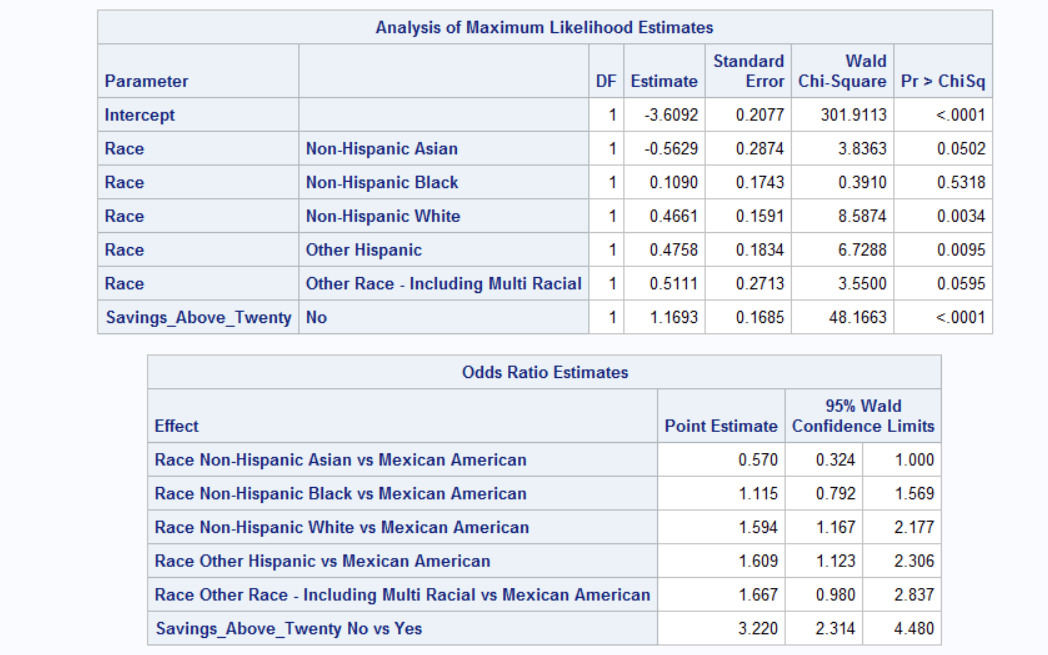Click the upper confidence limit 2.306
The height and width of the screenshot is (655, 1048).
914,561
